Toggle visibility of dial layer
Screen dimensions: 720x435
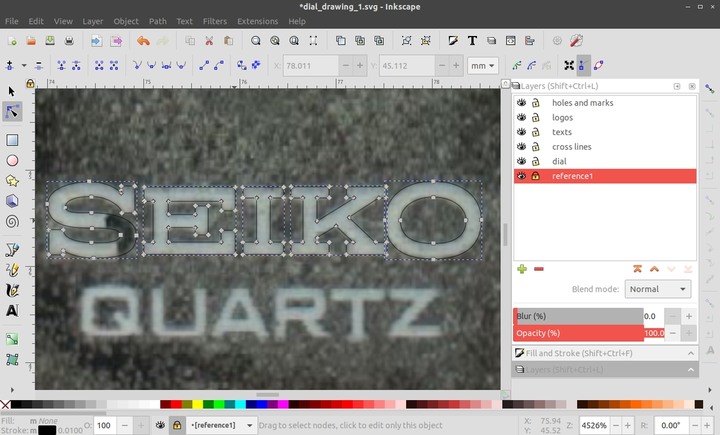521,161
